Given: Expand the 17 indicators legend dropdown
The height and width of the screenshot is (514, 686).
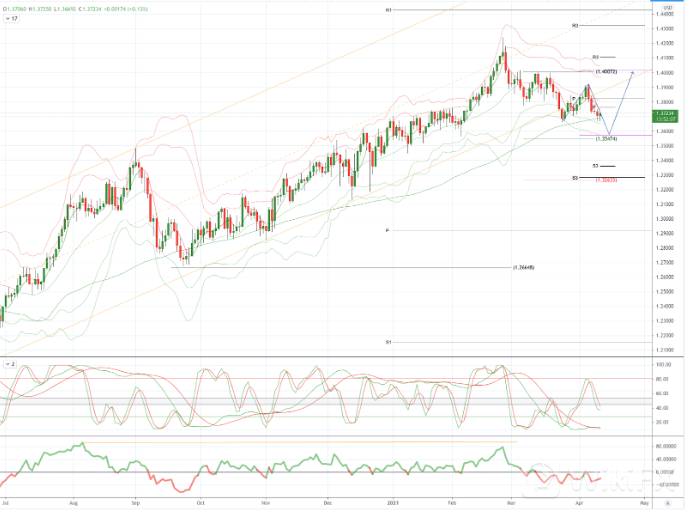Looking at the screenshot, I should point(11,18).
